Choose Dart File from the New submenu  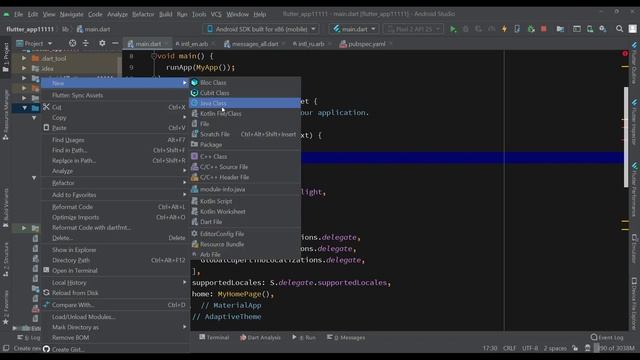[244, 222]
